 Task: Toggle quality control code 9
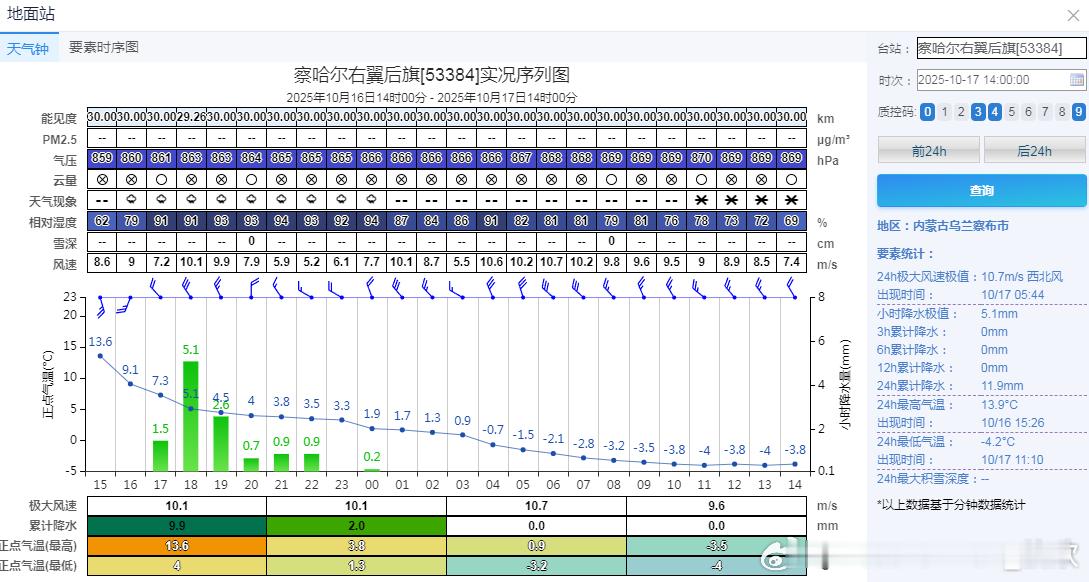coord(1079,112)
